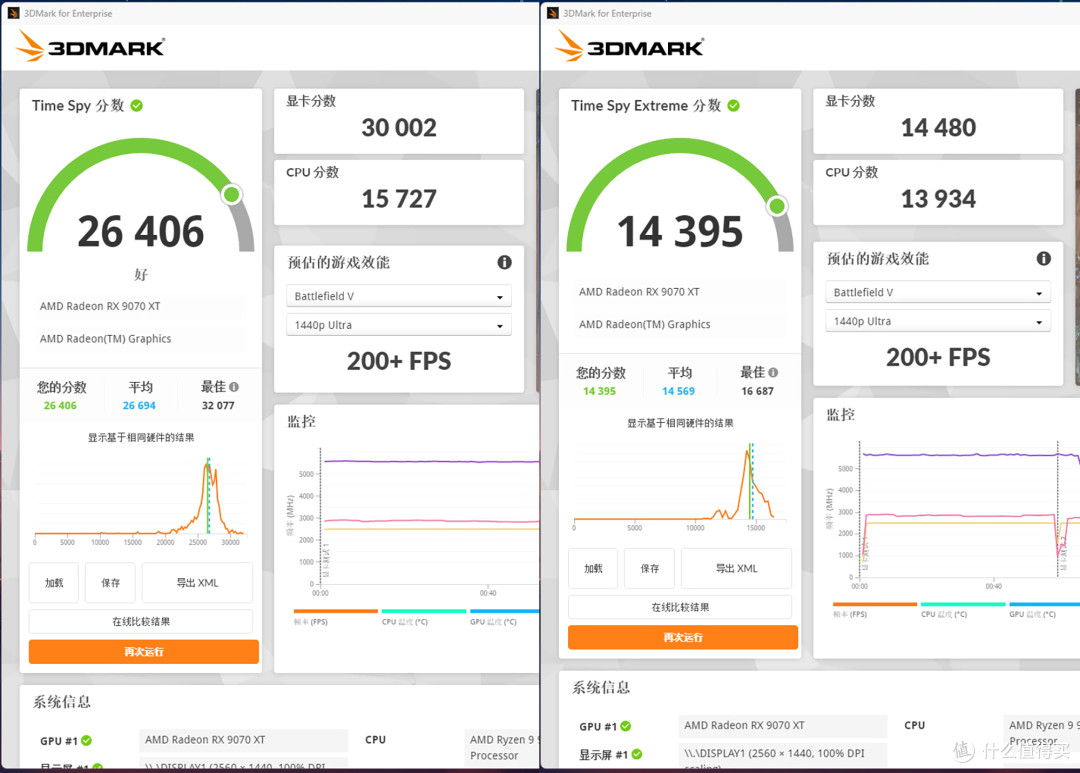This screenshot has height=773, width=1080.
Task: Open Battlefield V game dropdown in Time Spy window
Action: (399, 296)
